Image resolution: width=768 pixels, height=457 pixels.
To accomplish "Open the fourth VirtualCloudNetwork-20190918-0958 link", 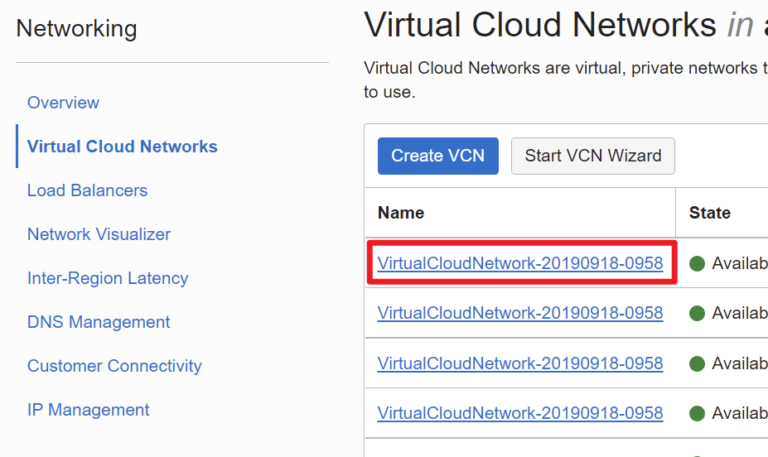I will point(520,413).
